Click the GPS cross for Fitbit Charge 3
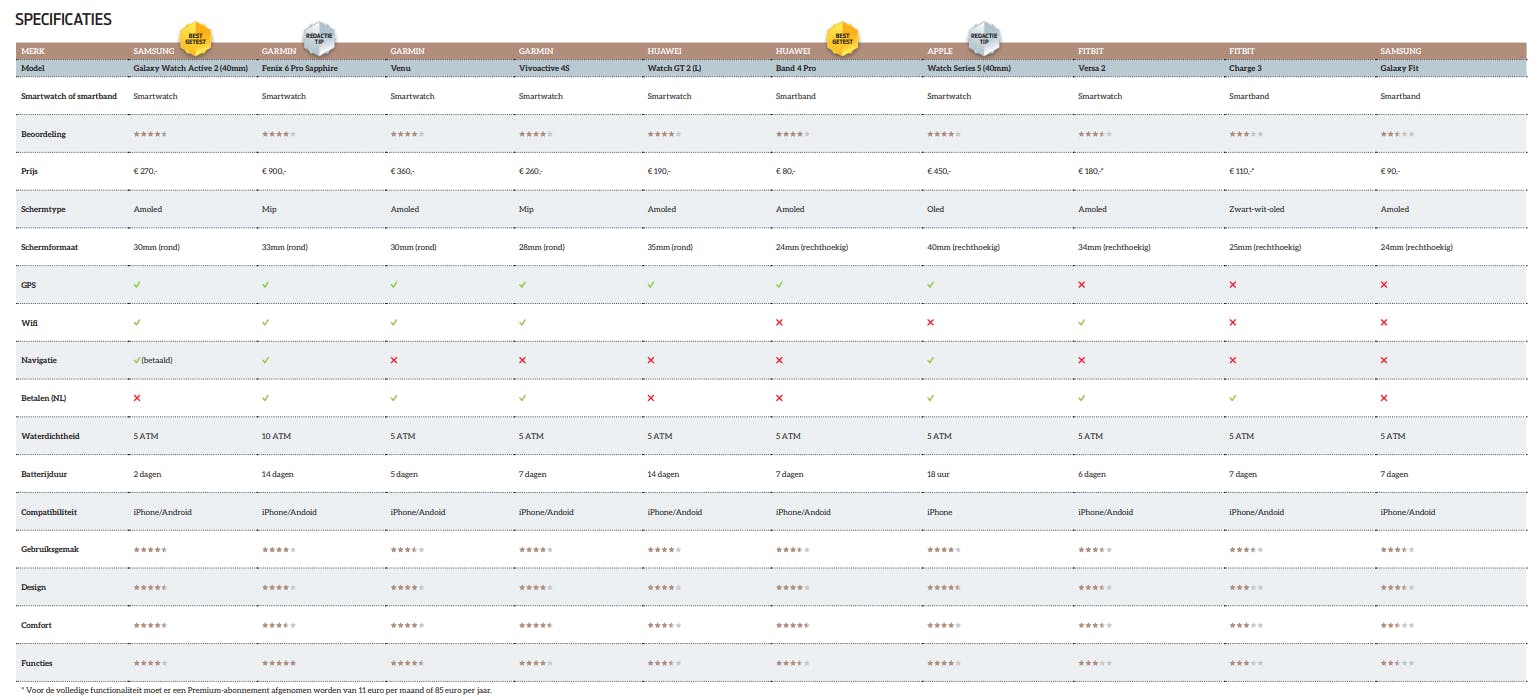 (1233, 285)
